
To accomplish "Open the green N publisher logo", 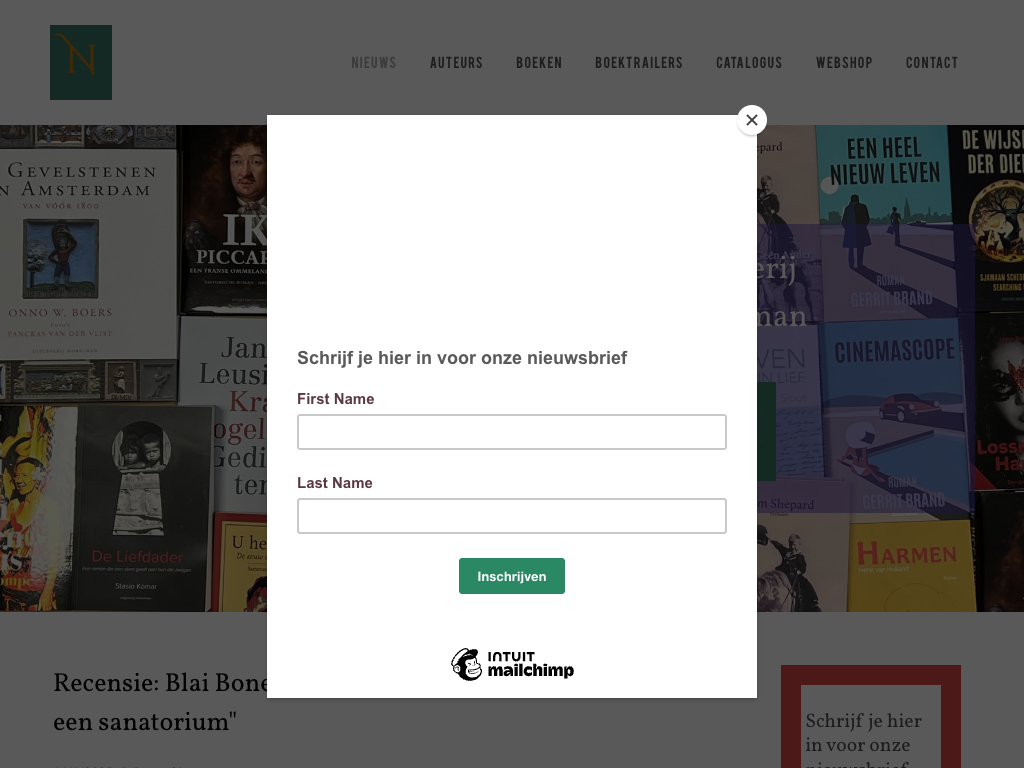I will pyautogui.click(x=81, y=63).
